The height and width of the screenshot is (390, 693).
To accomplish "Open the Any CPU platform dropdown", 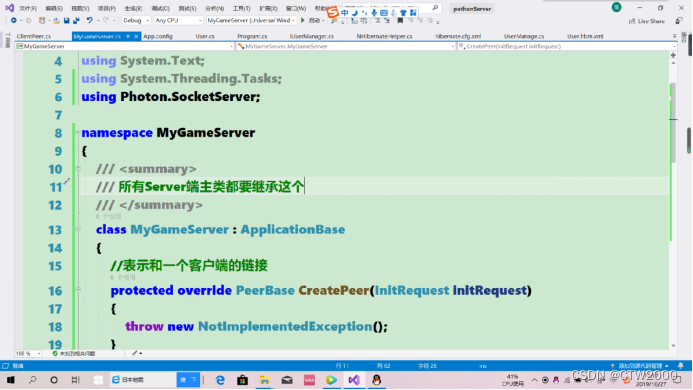I will coord(178,20).
